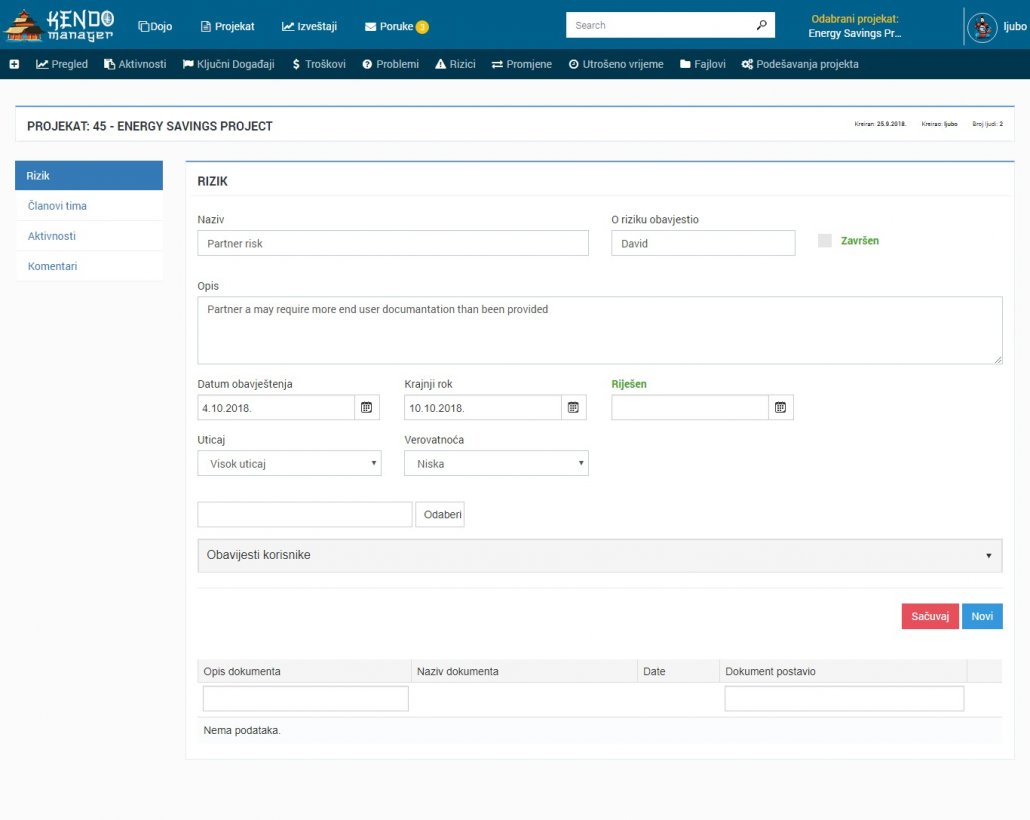This screenshot has width=1030, height=820.
Task: Switch to Aktivnosti sidebar tab
Action: 89,236
